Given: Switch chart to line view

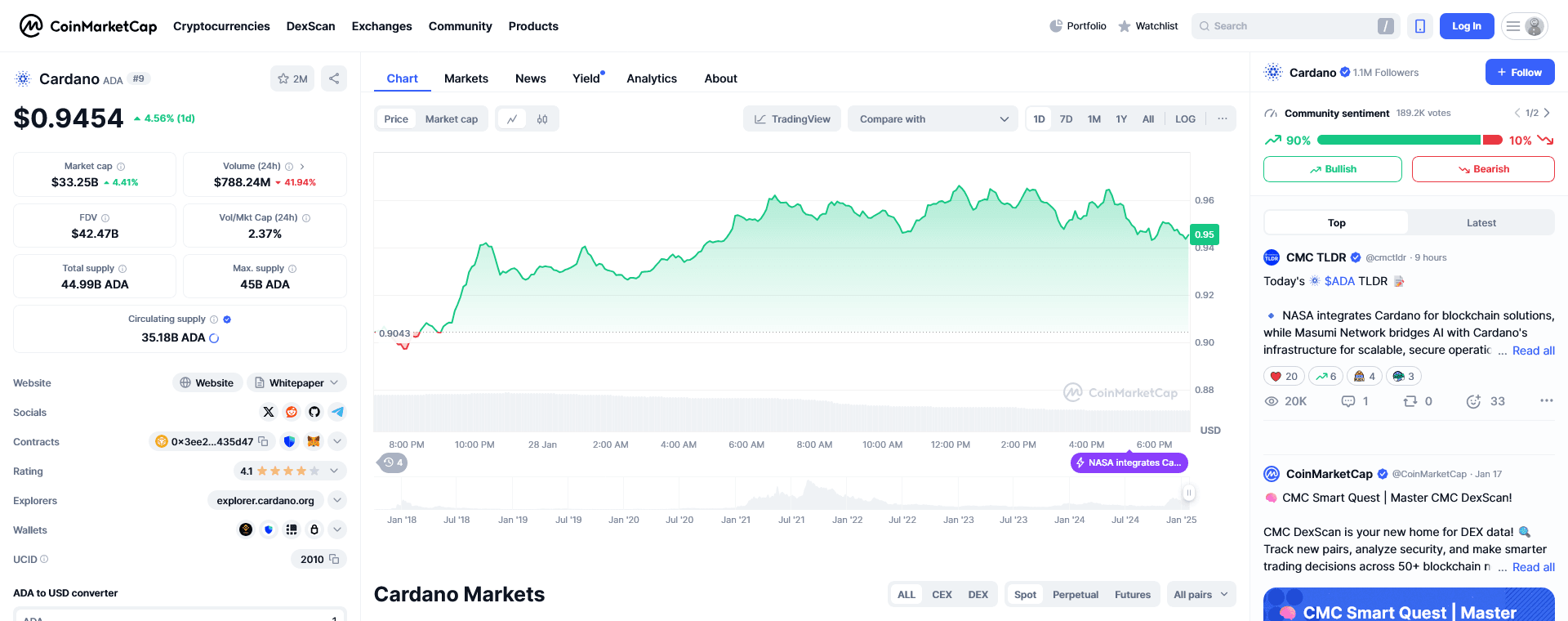Looking at the screenshot, I should pos(512,119).
